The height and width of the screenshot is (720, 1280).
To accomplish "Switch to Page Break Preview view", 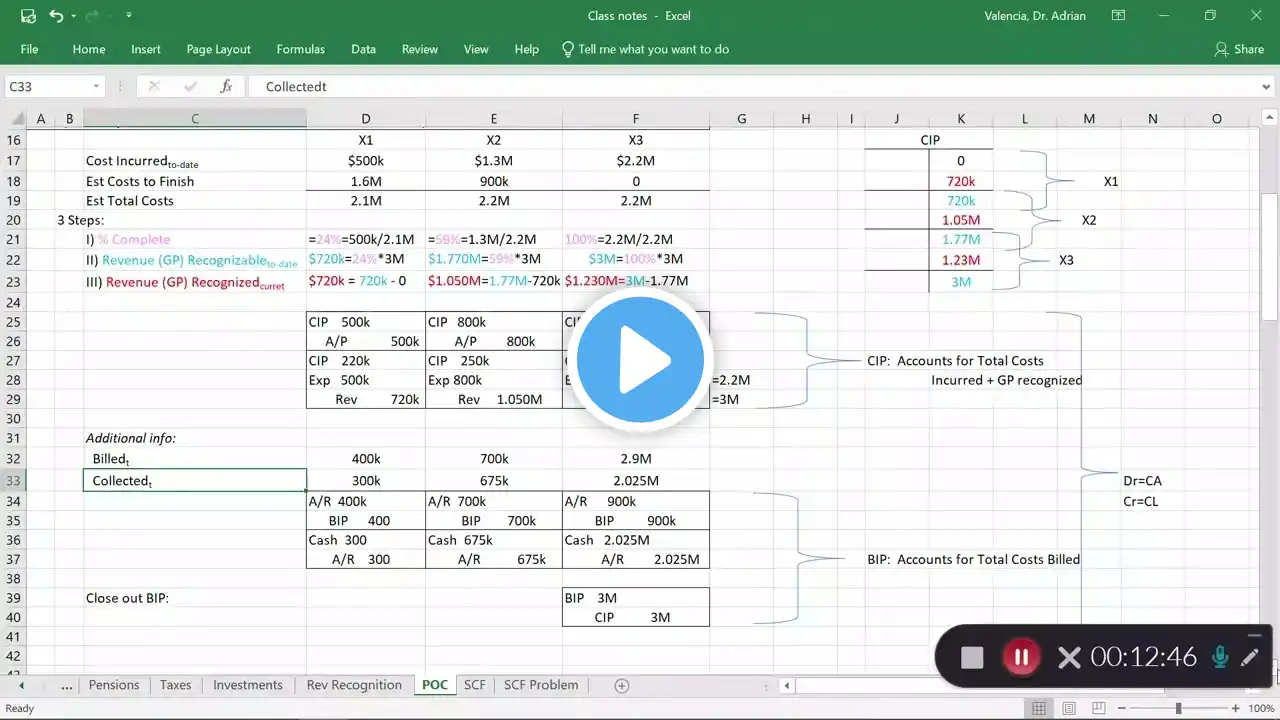I will 1097,708.
